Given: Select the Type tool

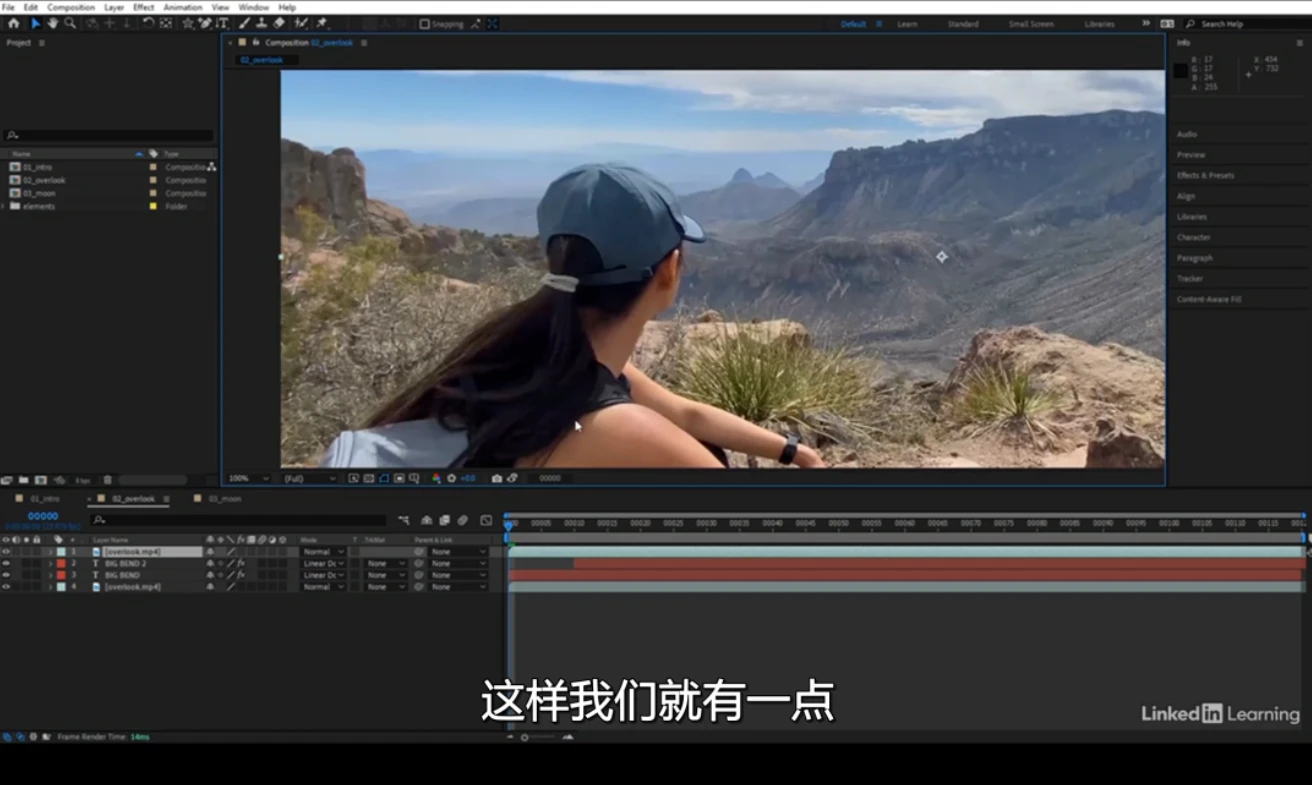Looking at the screenshot, I should pyautogui.click(x=222, y=23).
